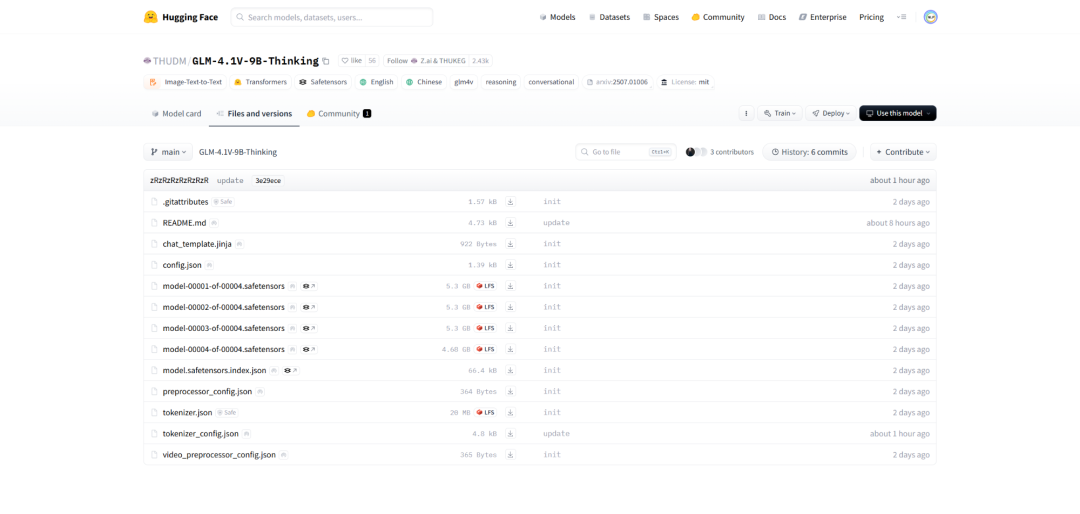1080x514 pixels.
Task: Download video_preprocessor_config.json
Action: pyautogui.click(x=510, y=455)
